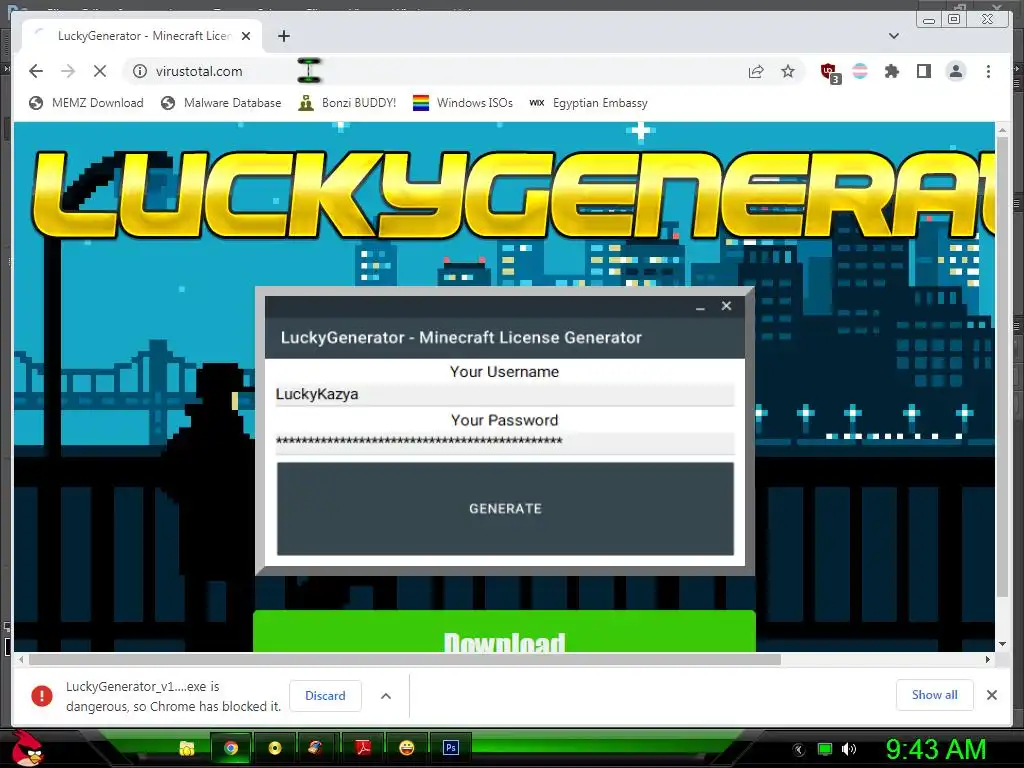Close the License Generator dialog
The image size is (1024, 768).
tap(726, 306)
